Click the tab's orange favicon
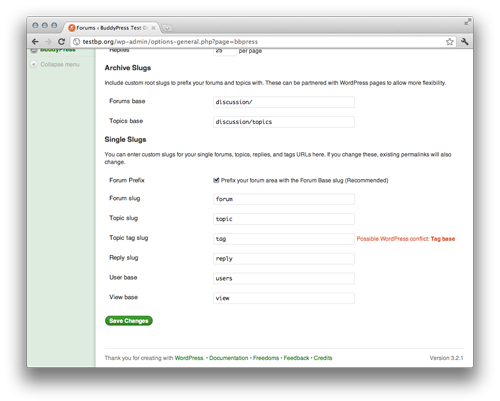This screenshot has width=500, height=401. coord(72,28)
